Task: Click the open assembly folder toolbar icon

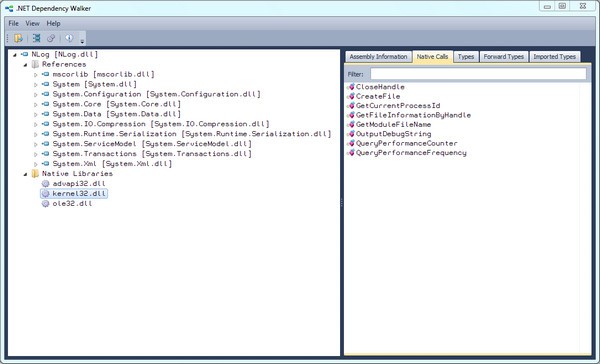Action: click(18, 38)
